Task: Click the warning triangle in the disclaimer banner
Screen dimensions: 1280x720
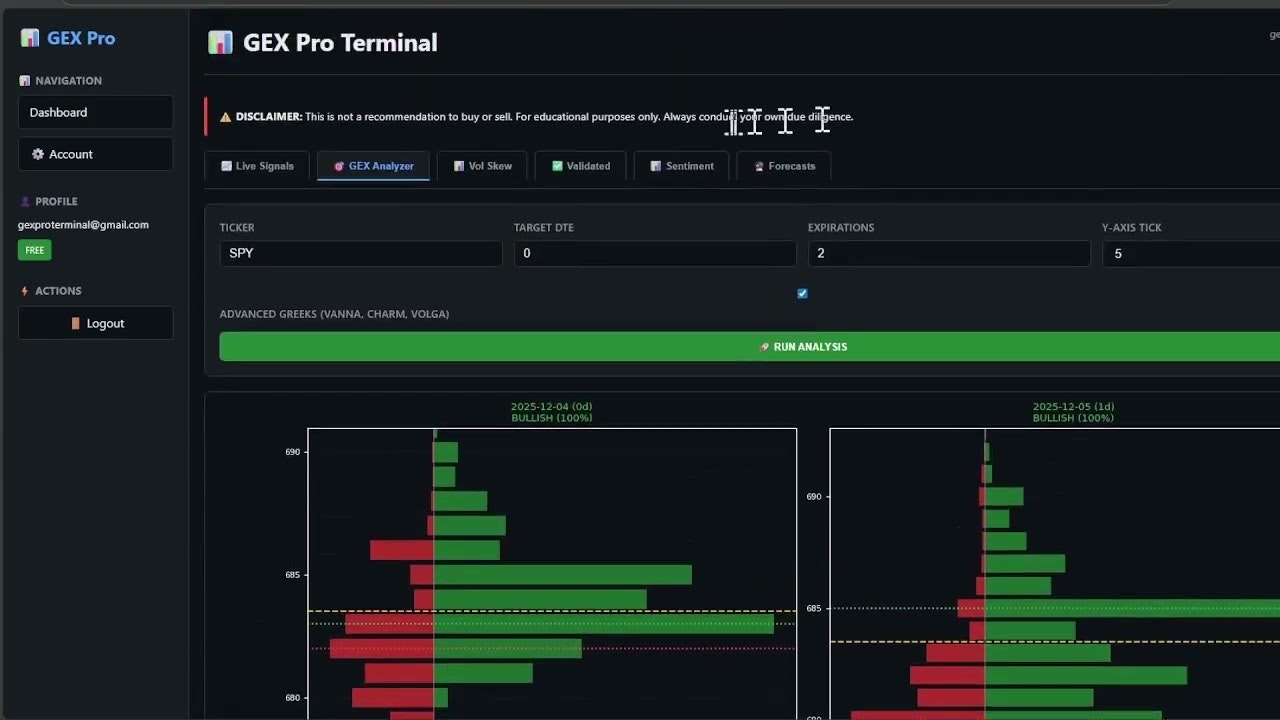Action: 227,116
